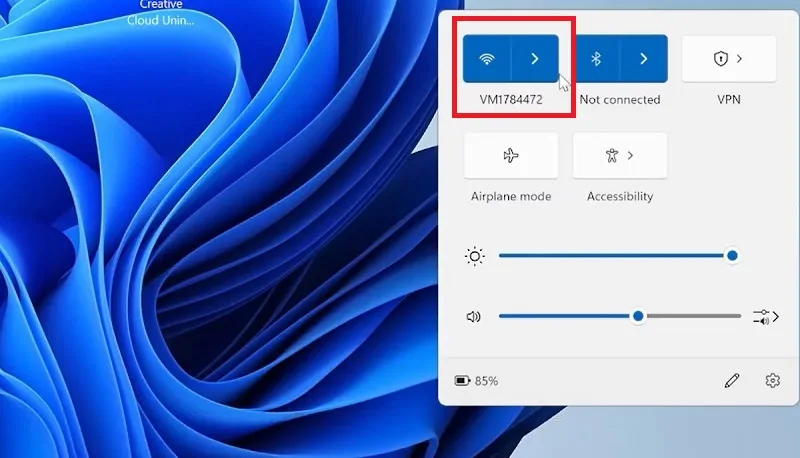The width and height of the screenshot is (800, 458).
Task: Set brightness slider to maximum
Action: pos(732,256)
